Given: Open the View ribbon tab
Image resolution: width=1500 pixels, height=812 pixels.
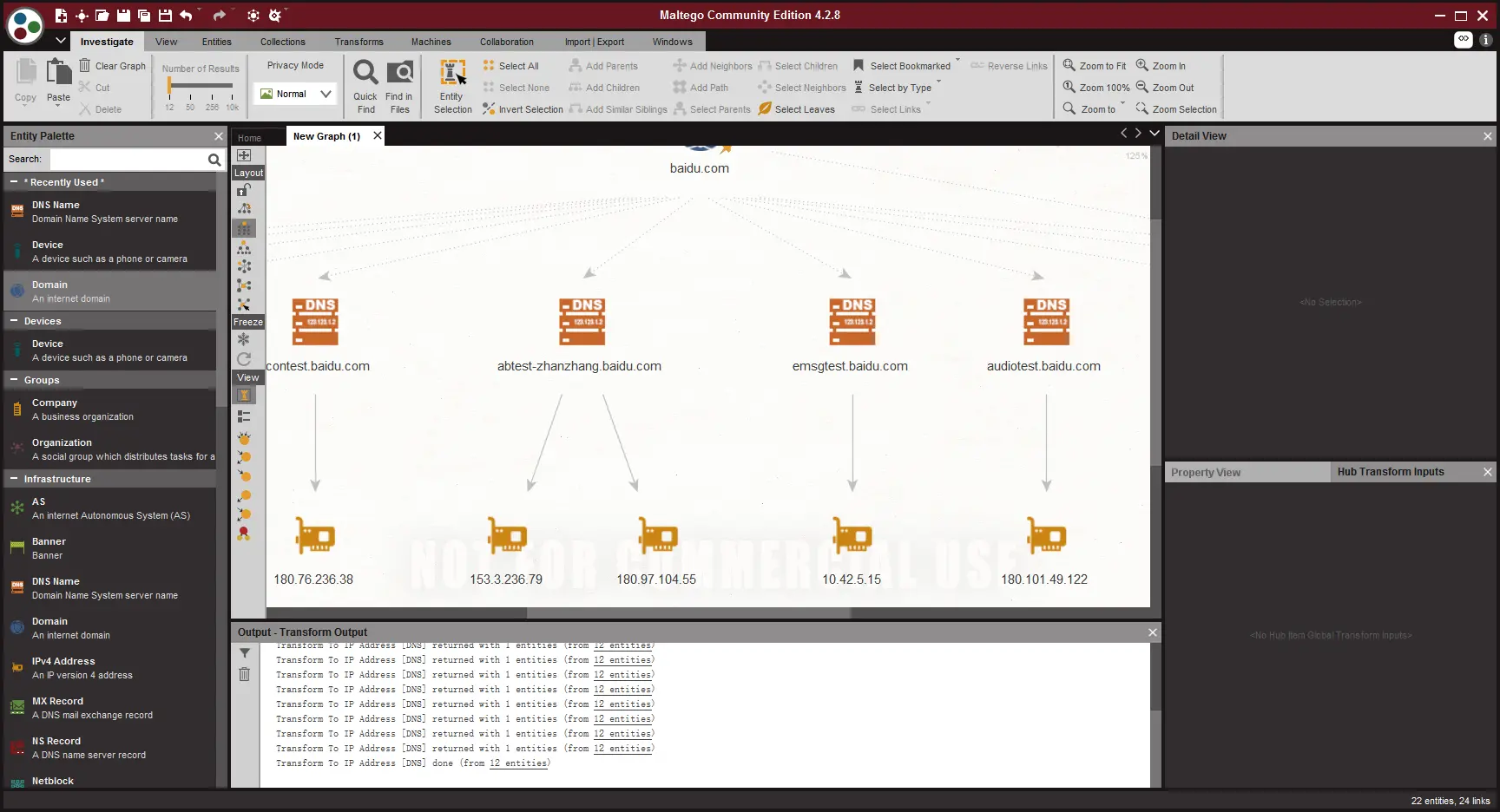Looking at the screenshot, I should (166, 42).
